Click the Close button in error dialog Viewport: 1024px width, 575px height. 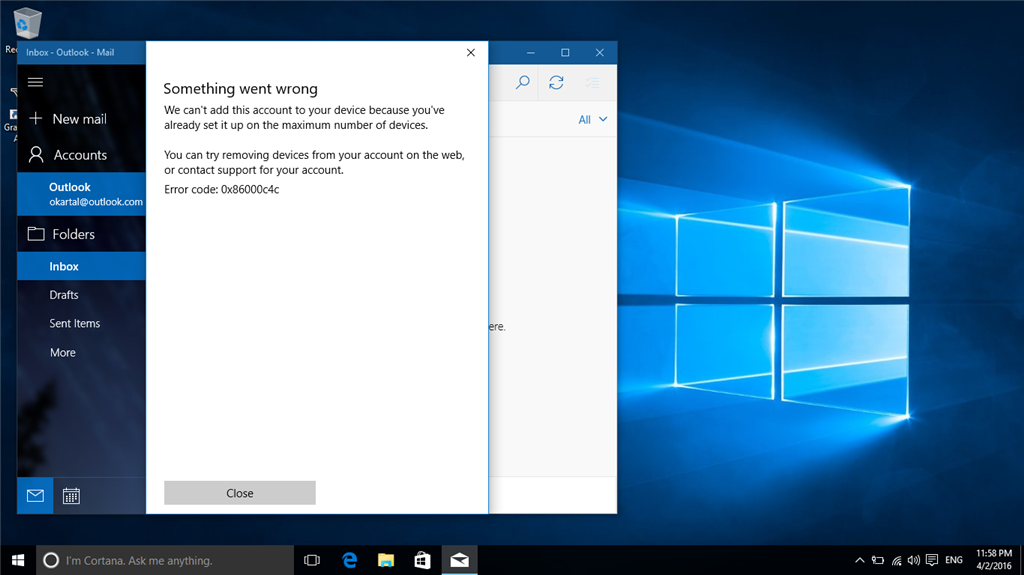(240, 493)
